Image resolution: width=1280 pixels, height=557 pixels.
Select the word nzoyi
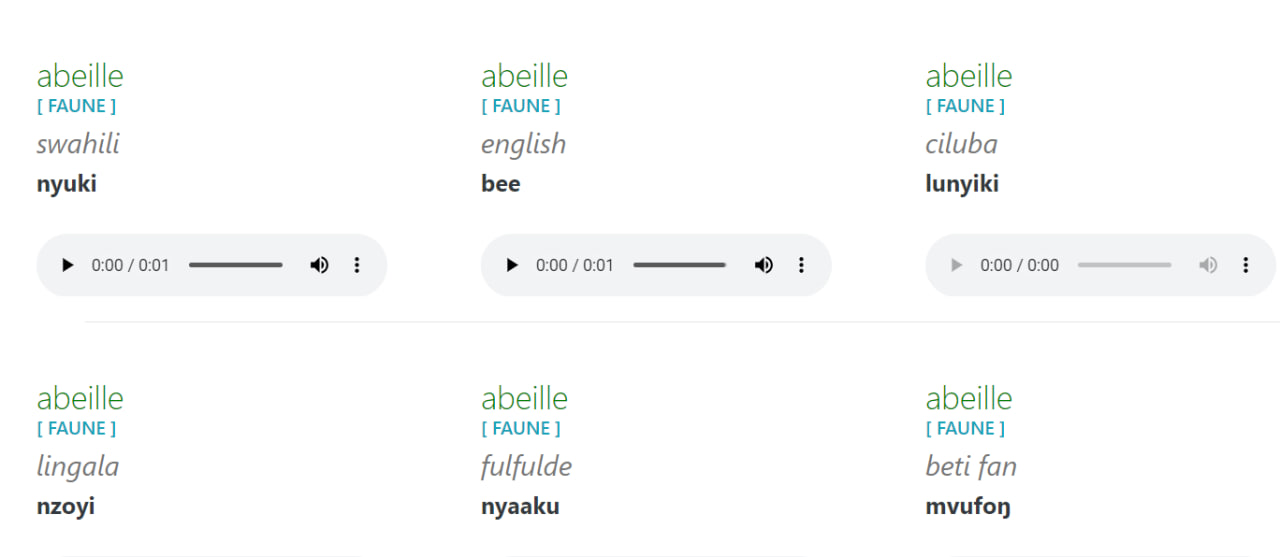point(66,506)
